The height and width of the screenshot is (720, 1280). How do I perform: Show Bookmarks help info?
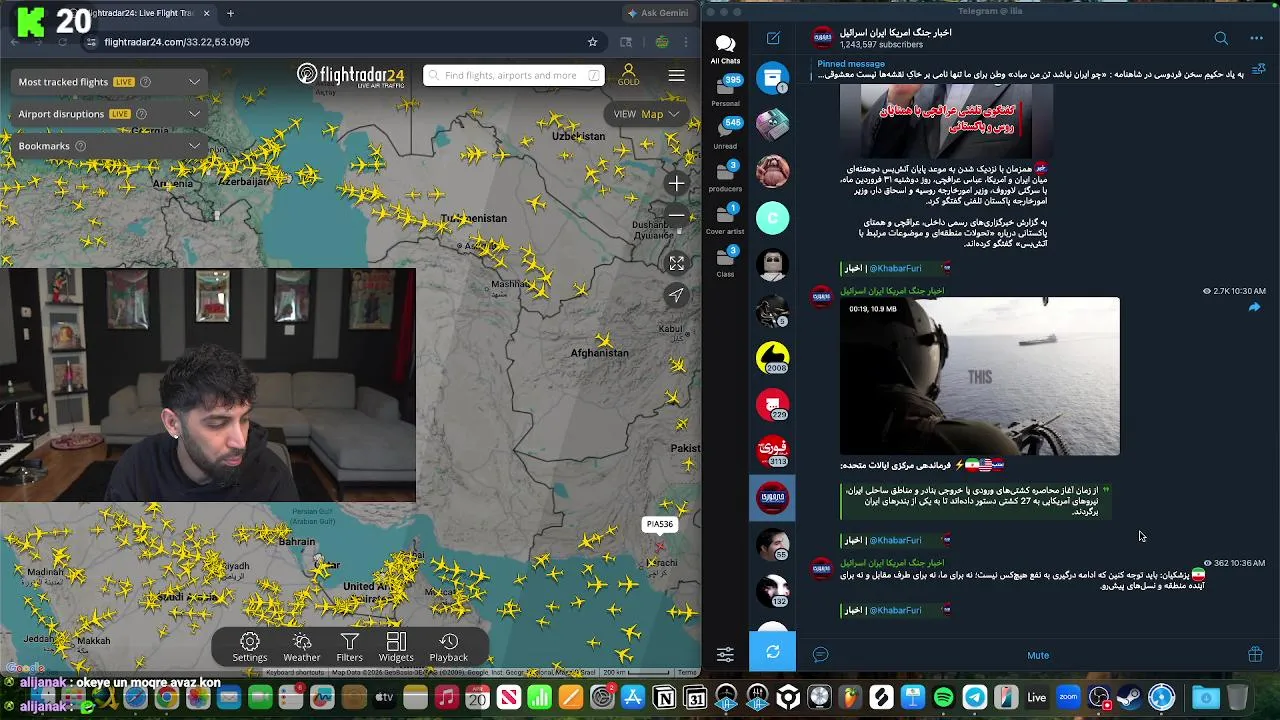coord(81,146)
